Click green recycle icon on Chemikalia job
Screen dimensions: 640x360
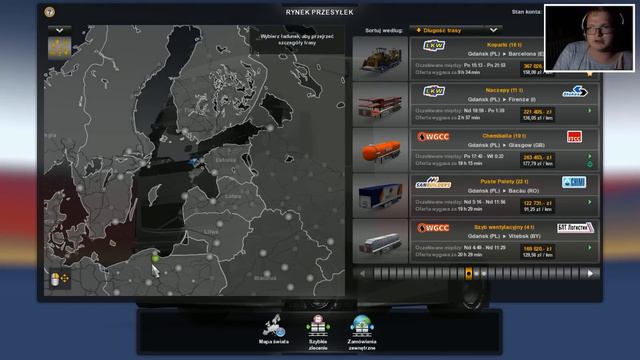[x=589, y=164]
